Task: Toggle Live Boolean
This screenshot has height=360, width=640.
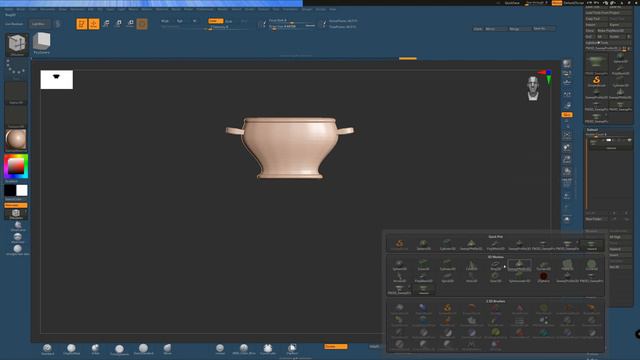Action: pos(14,24)
